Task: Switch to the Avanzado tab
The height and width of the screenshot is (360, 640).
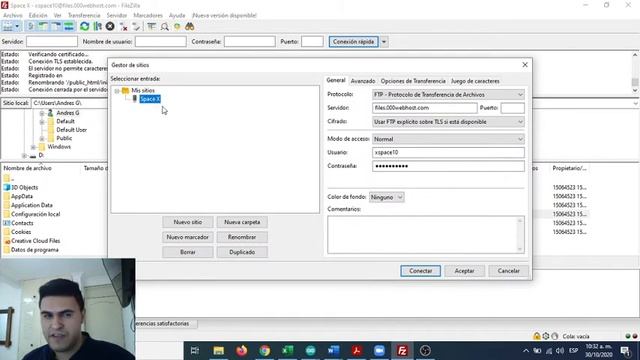Action: [362, 81]
